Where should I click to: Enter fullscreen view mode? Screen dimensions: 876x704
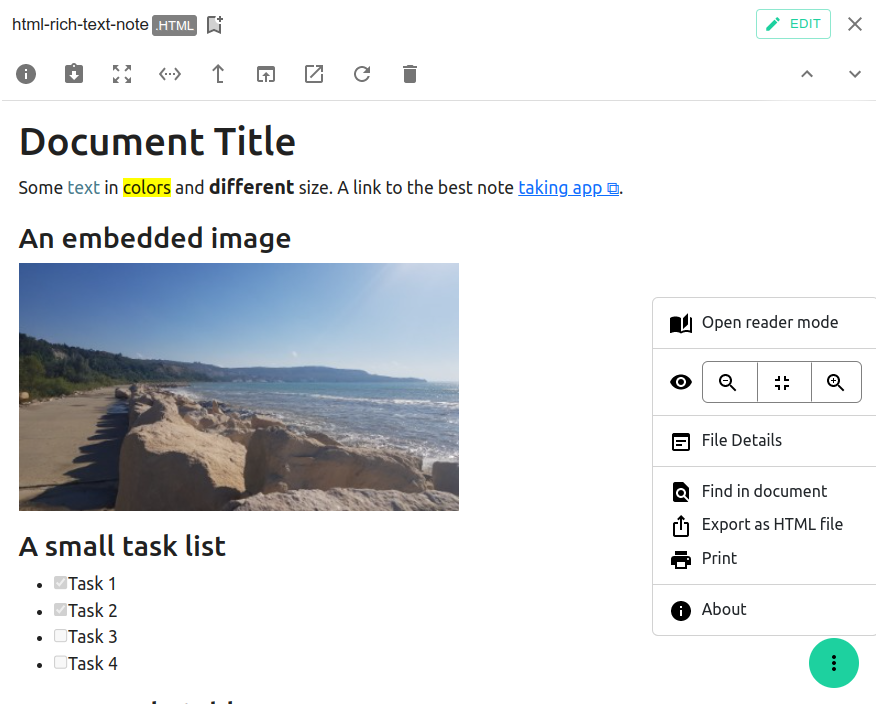[x=122, y=74]
